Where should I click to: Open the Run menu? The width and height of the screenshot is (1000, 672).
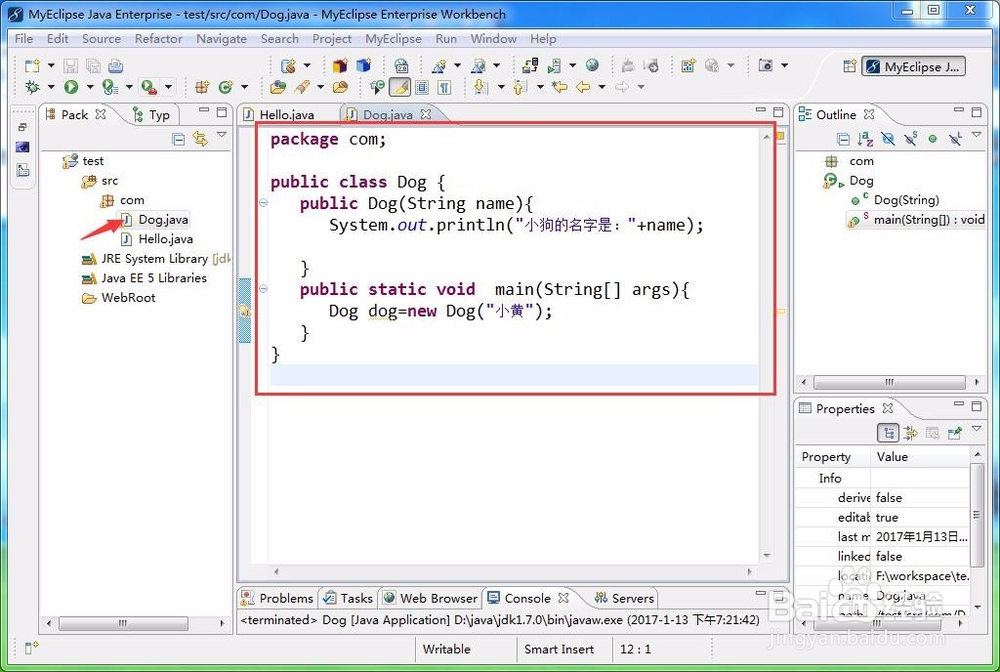tap(446, 39)
